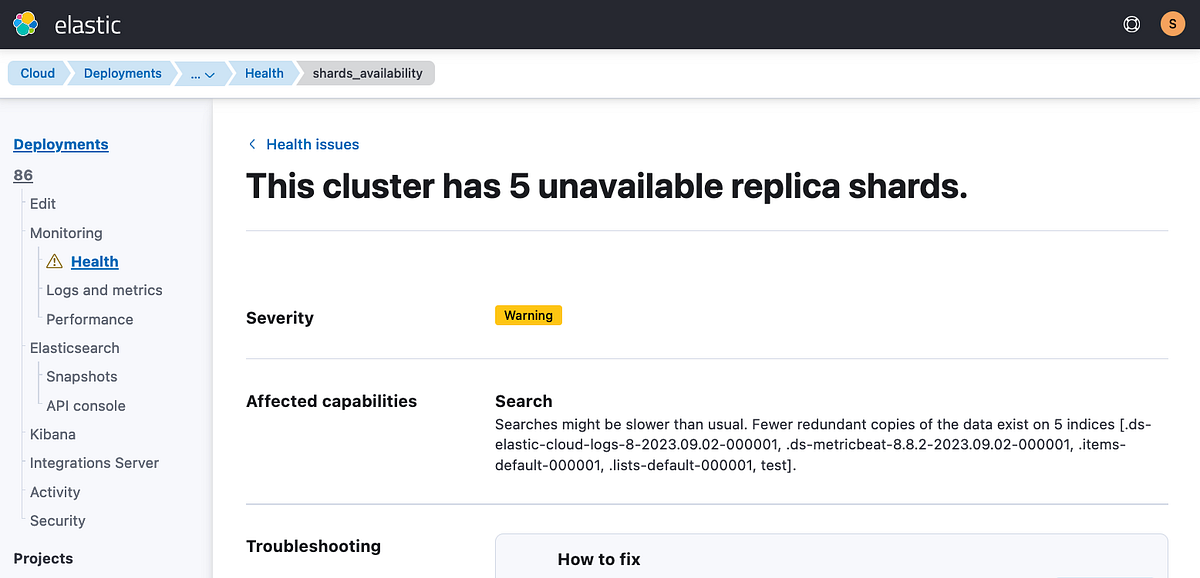
Task: Open the Performance monitoring page
Action: pos(89,319)
